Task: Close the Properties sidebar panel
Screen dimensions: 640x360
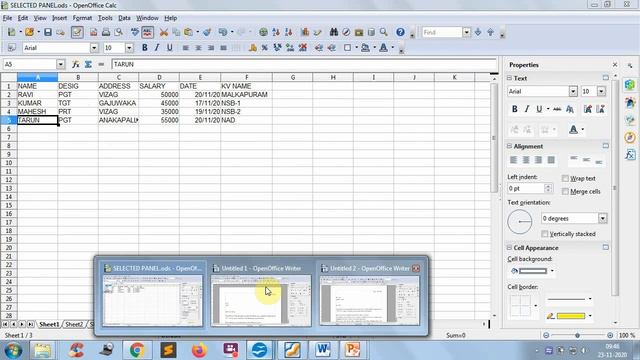Action: [x=615, y=65]
